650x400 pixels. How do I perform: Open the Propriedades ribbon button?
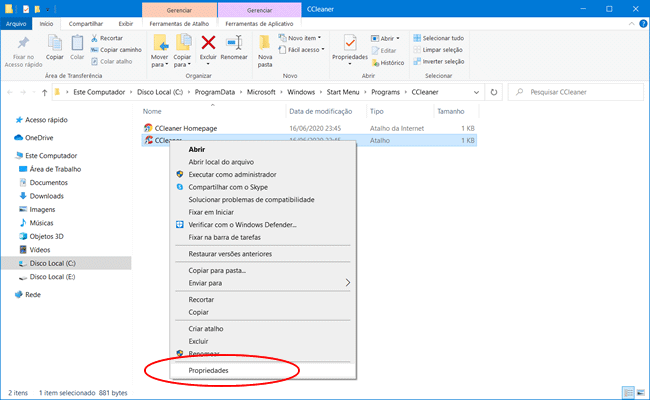pyautogui.click(x=350, y=46)
